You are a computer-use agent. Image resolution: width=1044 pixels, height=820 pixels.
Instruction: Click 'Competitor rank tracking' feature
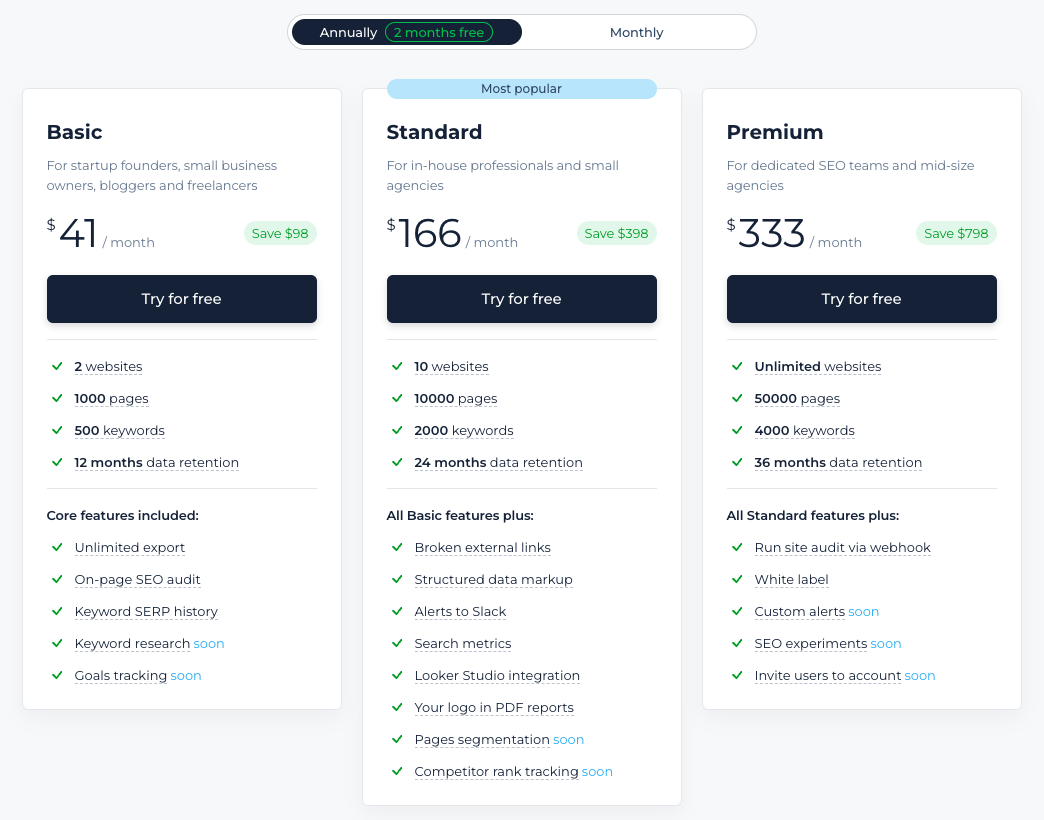[496, 771]
